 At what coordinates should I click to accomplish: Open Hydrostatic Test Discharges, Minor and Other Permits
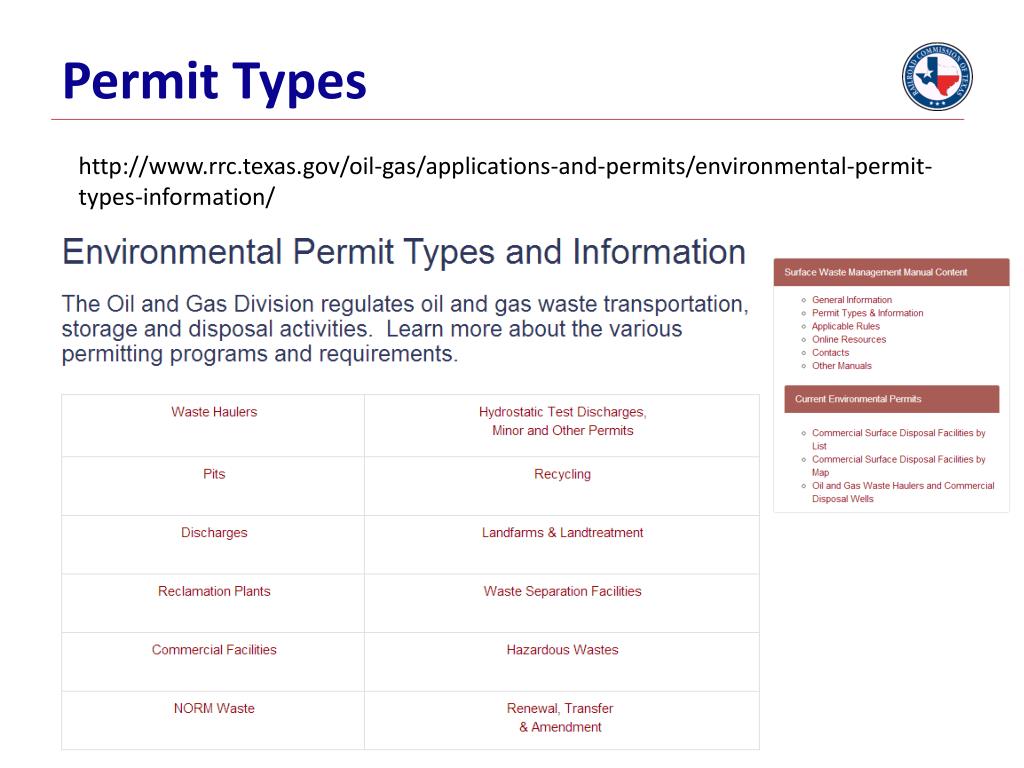coord(562,421)
